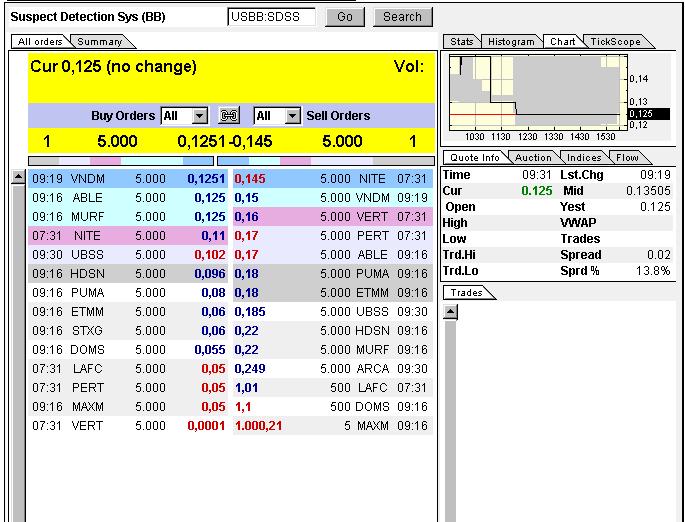Click the green Cur value 0.125
Screen dimensions: 685x522
click(537, 191)
